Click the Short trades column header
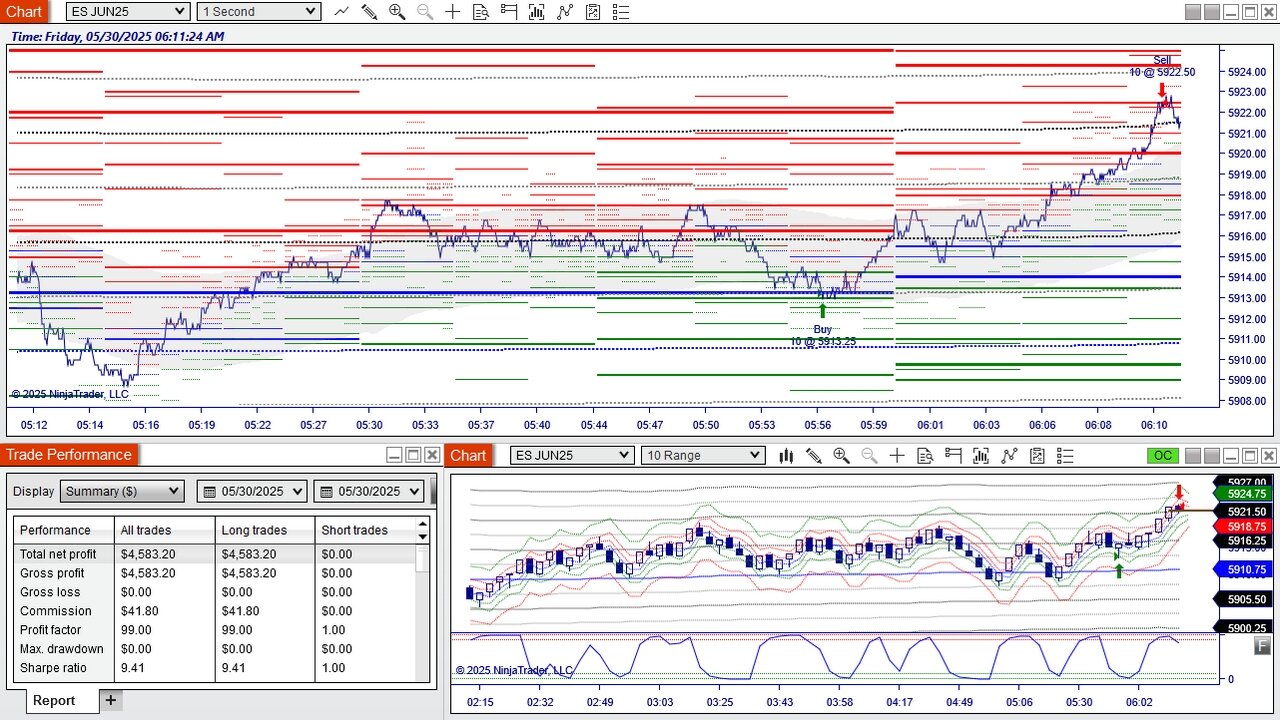This screenshot has width=1280, height=720. click(365, 530)
